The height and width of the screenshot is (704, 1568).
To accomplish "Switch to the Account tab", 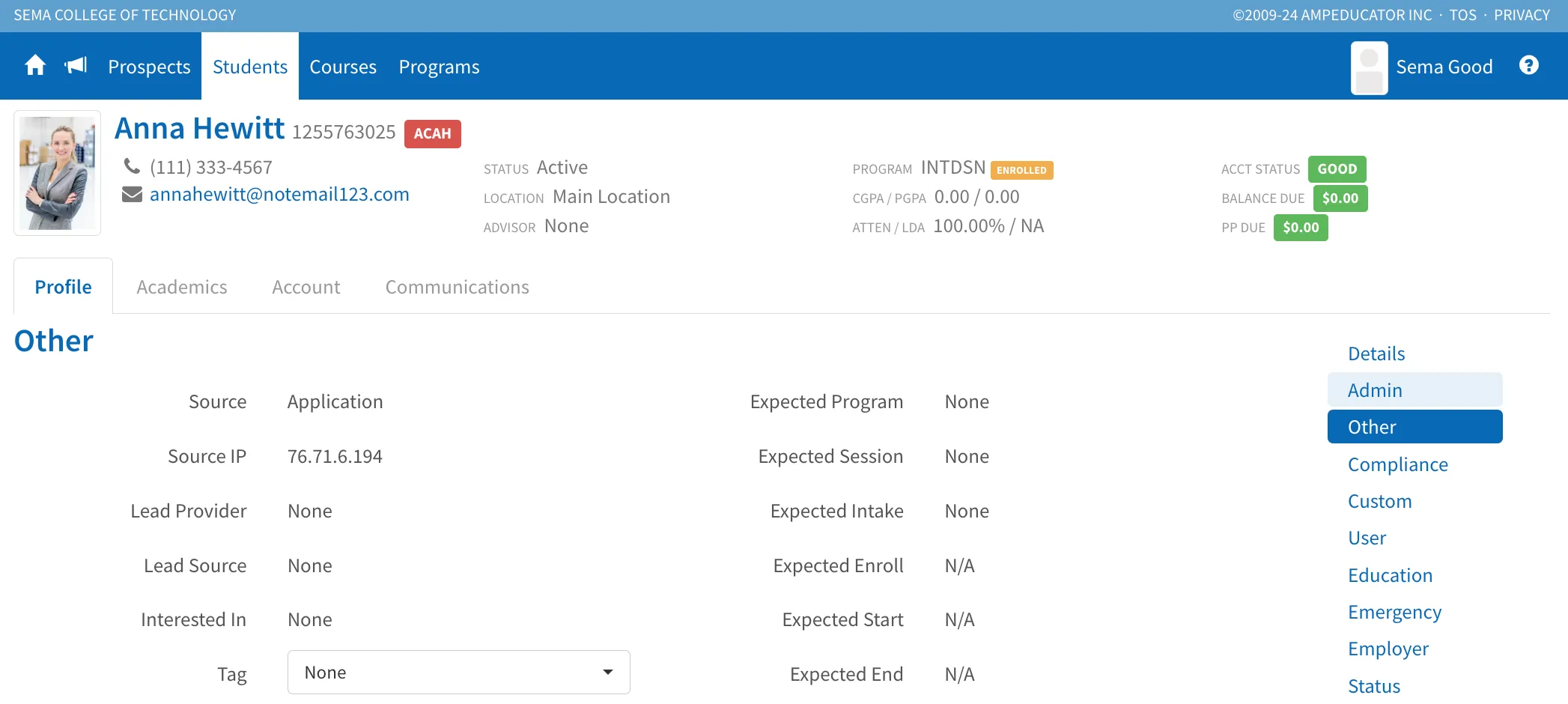I will [306, 287].
